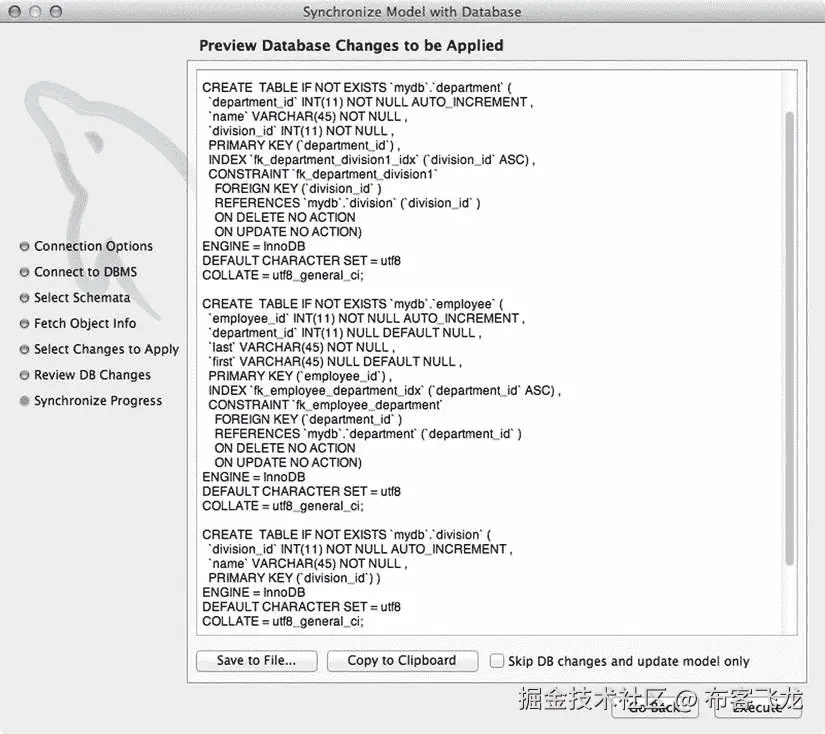Click the PRIMARY KEY (employee_id) line
The height and width of the screenshot is (734, 825).
(300, 376)
